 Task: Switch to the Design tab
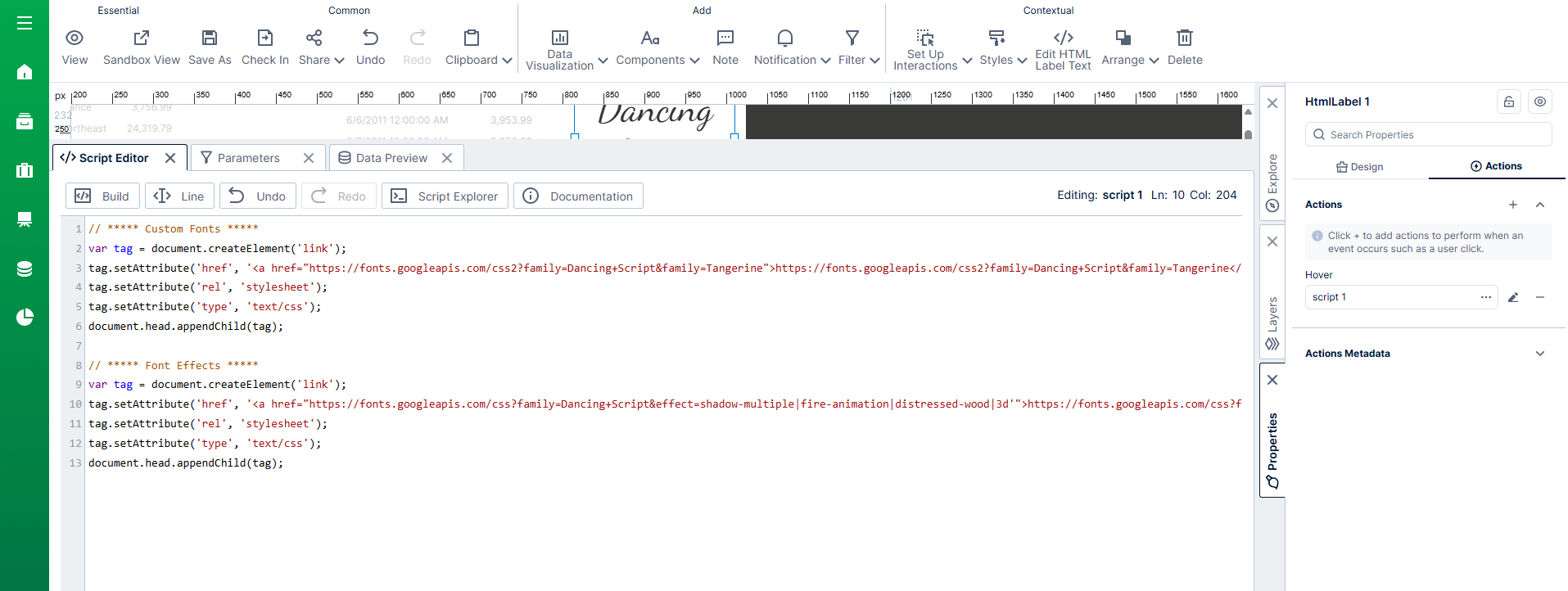click(1359, 167)
